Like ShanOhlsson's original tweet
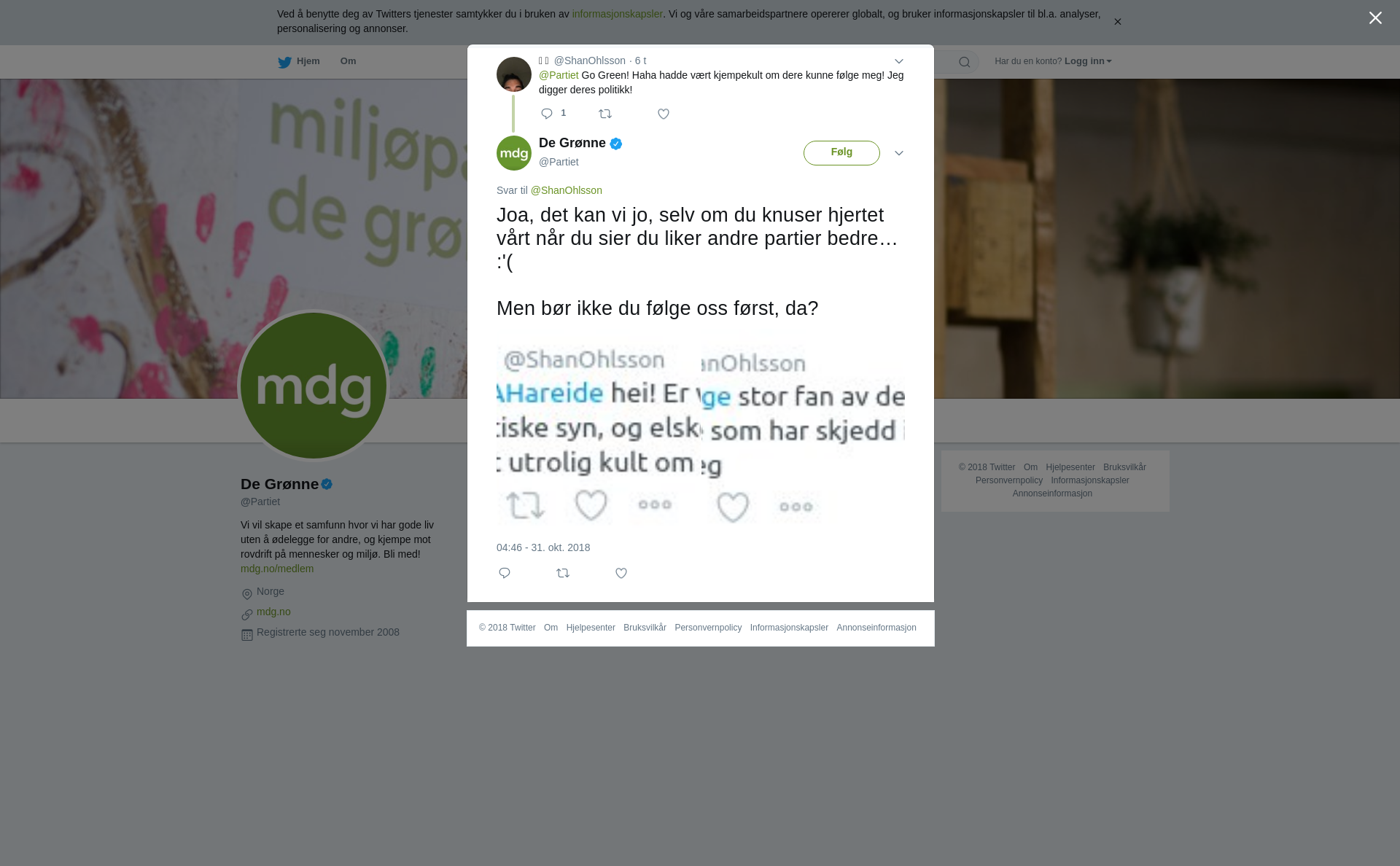Image resolution: width=1400 pixels, height=866 pixels. click(x=664, y=114)
